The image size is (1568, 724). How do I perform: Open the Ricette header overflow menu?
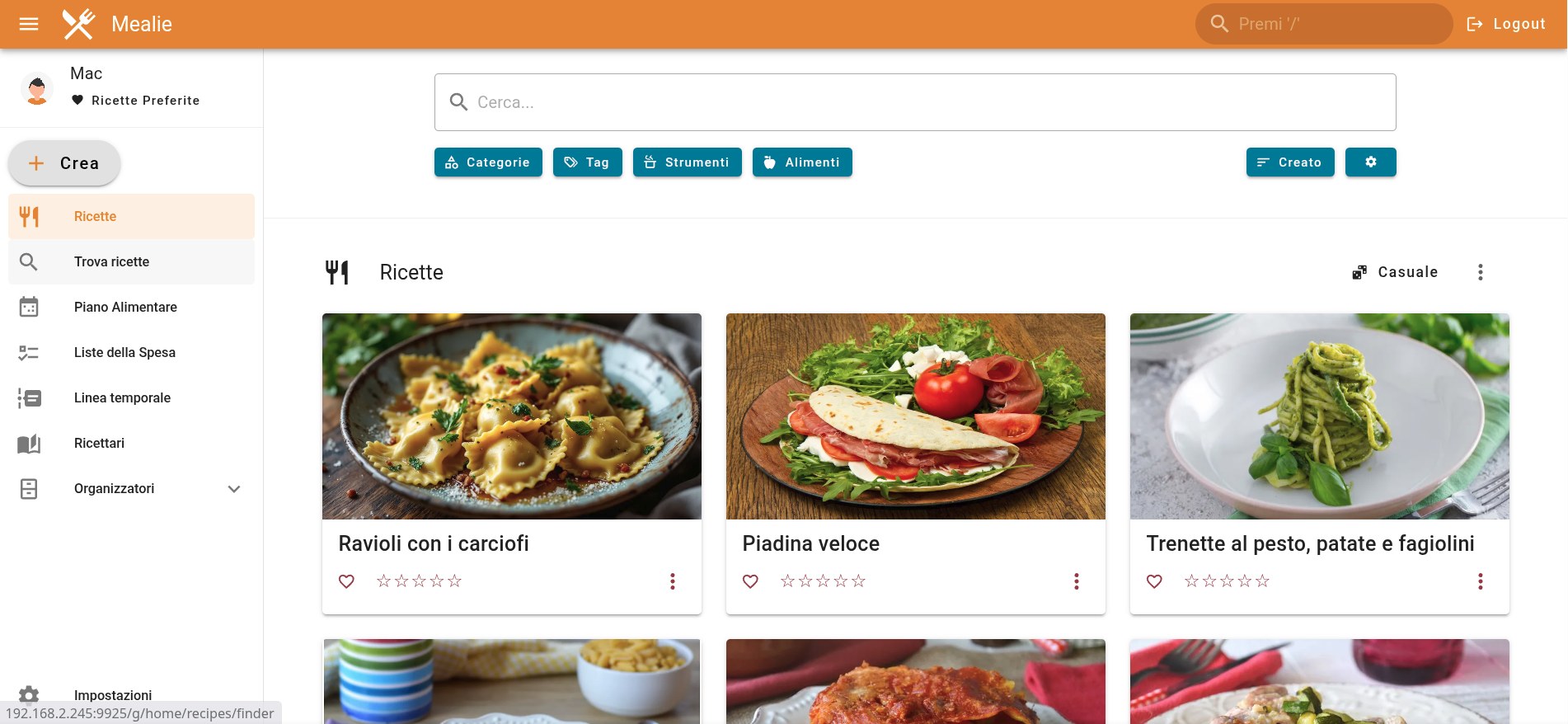(x=1481, y=271)
